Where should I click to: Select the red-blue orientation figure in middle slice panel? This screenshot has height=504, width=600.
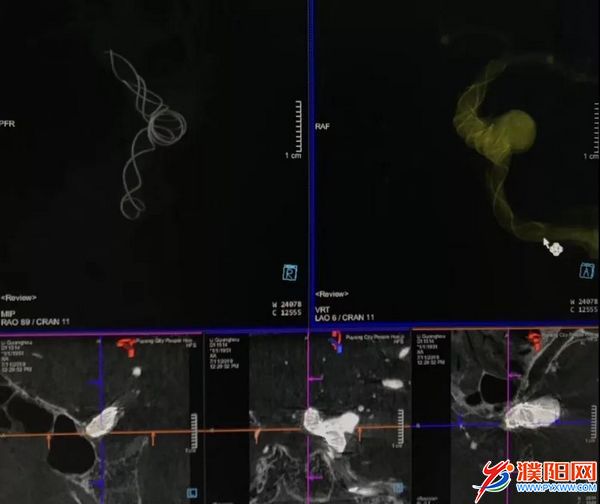(x=337, y=342)
